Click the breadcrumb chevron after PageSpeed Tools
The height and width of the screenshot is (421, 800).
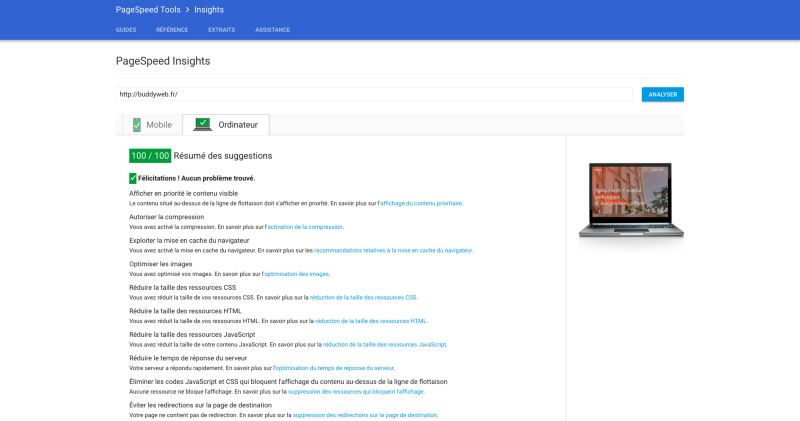click(187, 10)
